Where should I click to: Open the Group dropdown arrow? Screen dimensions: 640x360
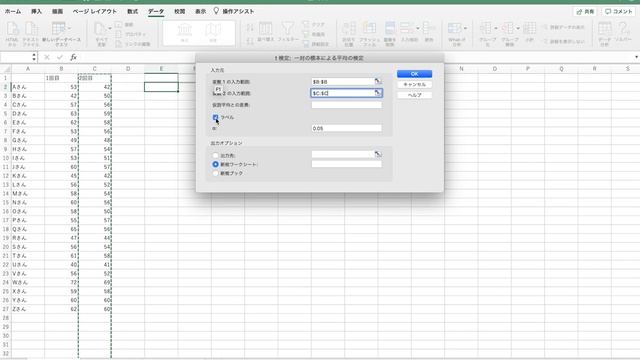496,28
